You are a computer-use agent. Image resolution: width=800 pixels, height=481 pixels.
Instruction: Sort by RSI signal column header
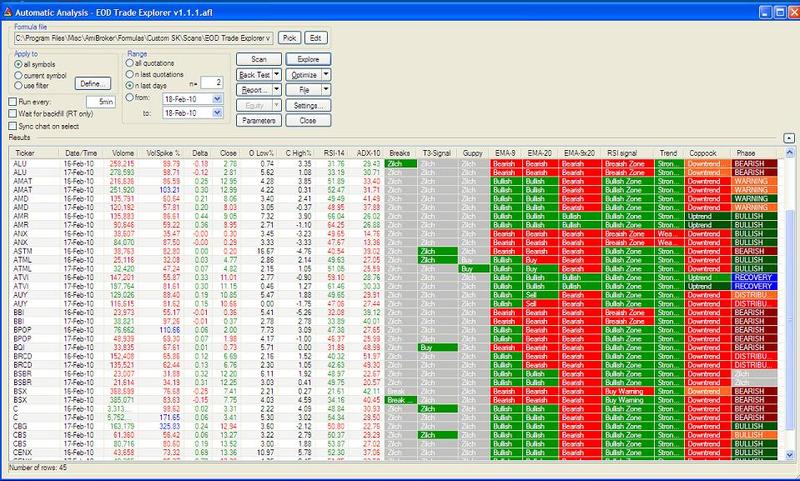(628, 153)
